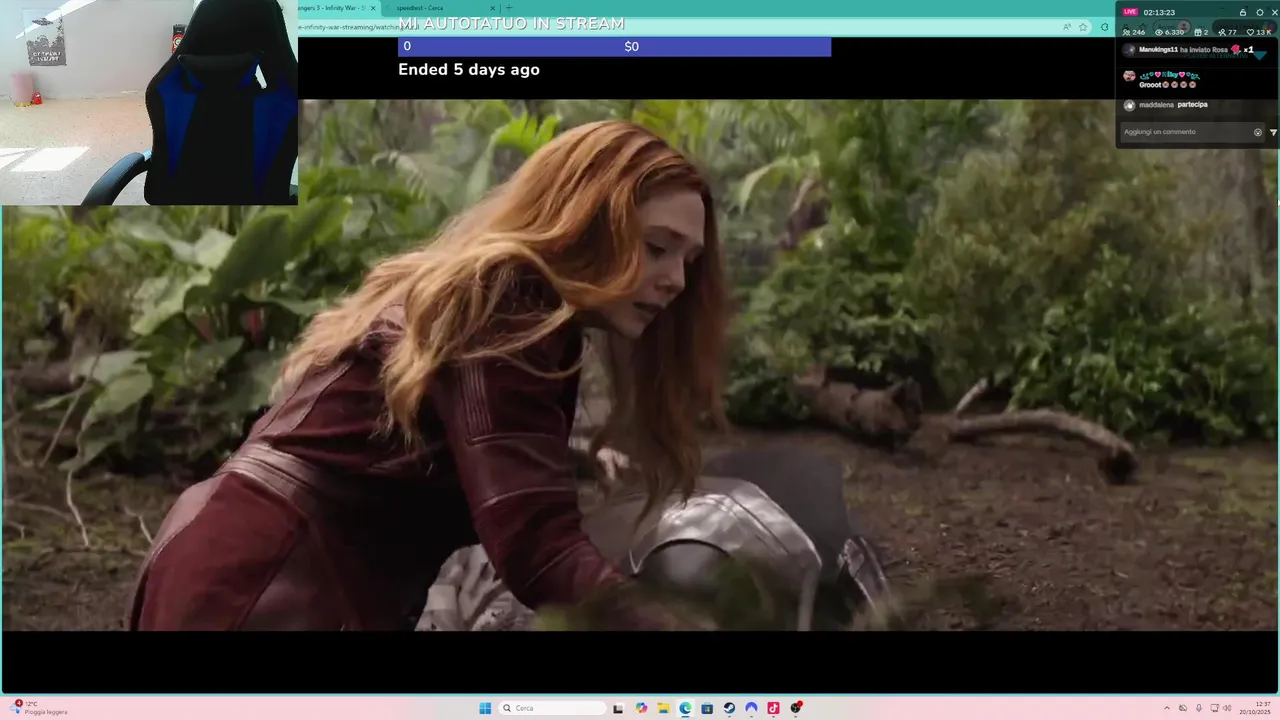Viewport: 1280px width, 720px height.
Task: Send the comment with arrow icon
Action: (x=1273, y=132)
